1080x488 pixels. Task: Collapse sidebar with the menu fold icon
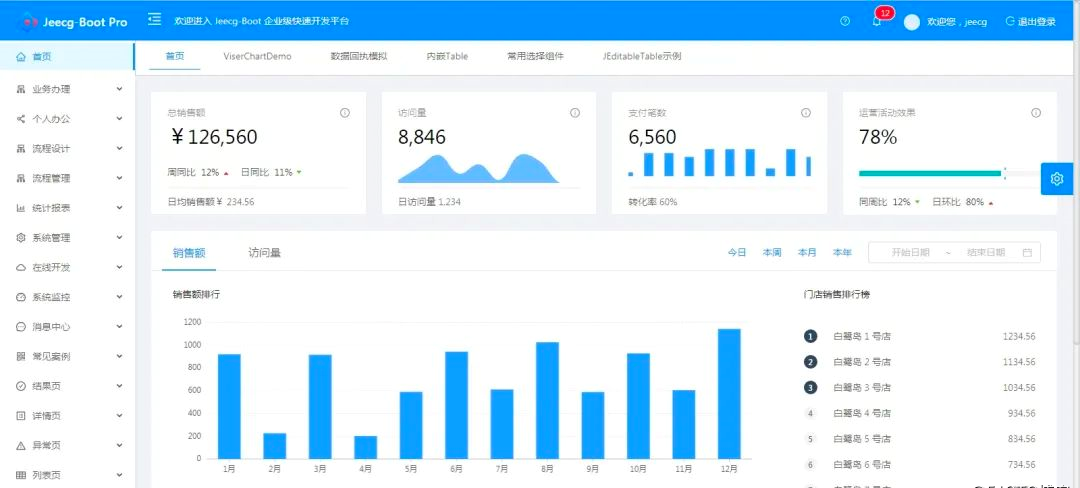tap(154, 19)
